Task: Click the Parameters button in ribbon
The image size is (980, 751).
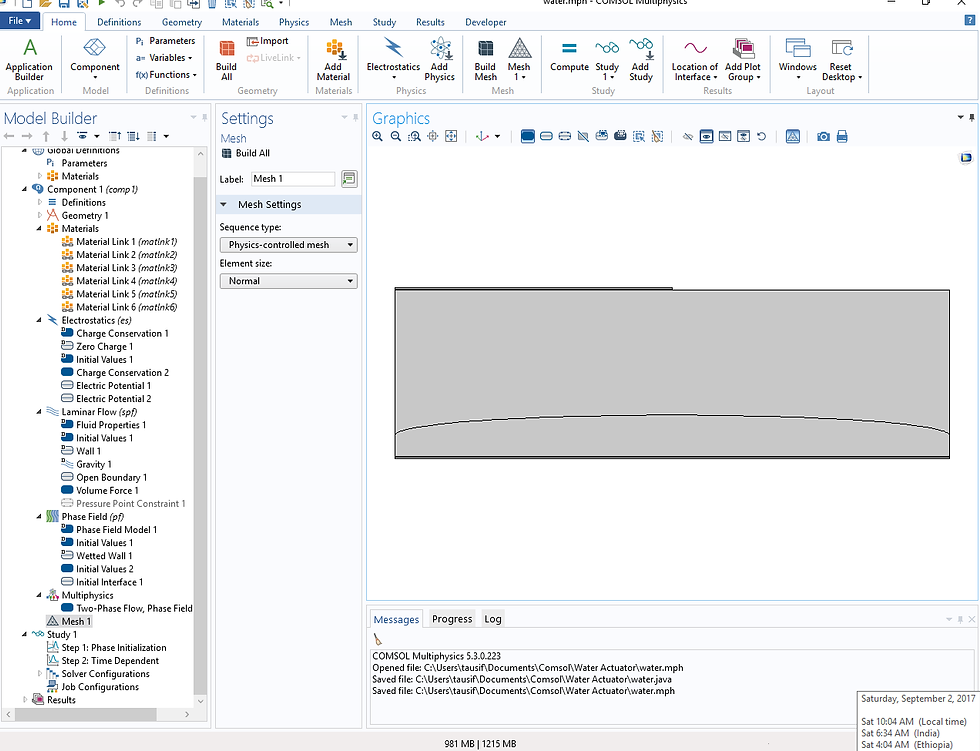Action: coord(166,41)
